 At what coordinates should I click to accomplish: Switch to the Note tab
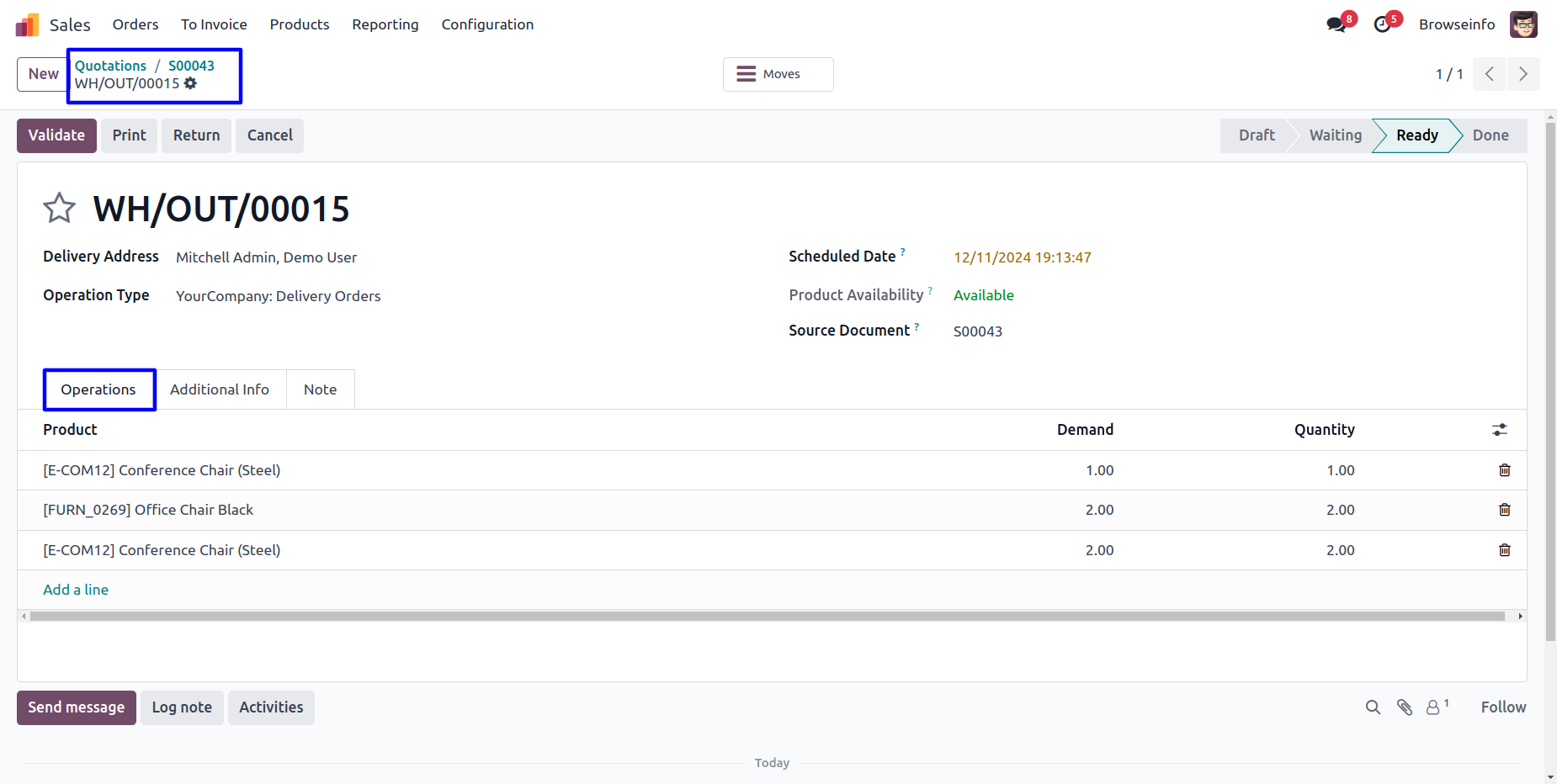tap(320, 389)
